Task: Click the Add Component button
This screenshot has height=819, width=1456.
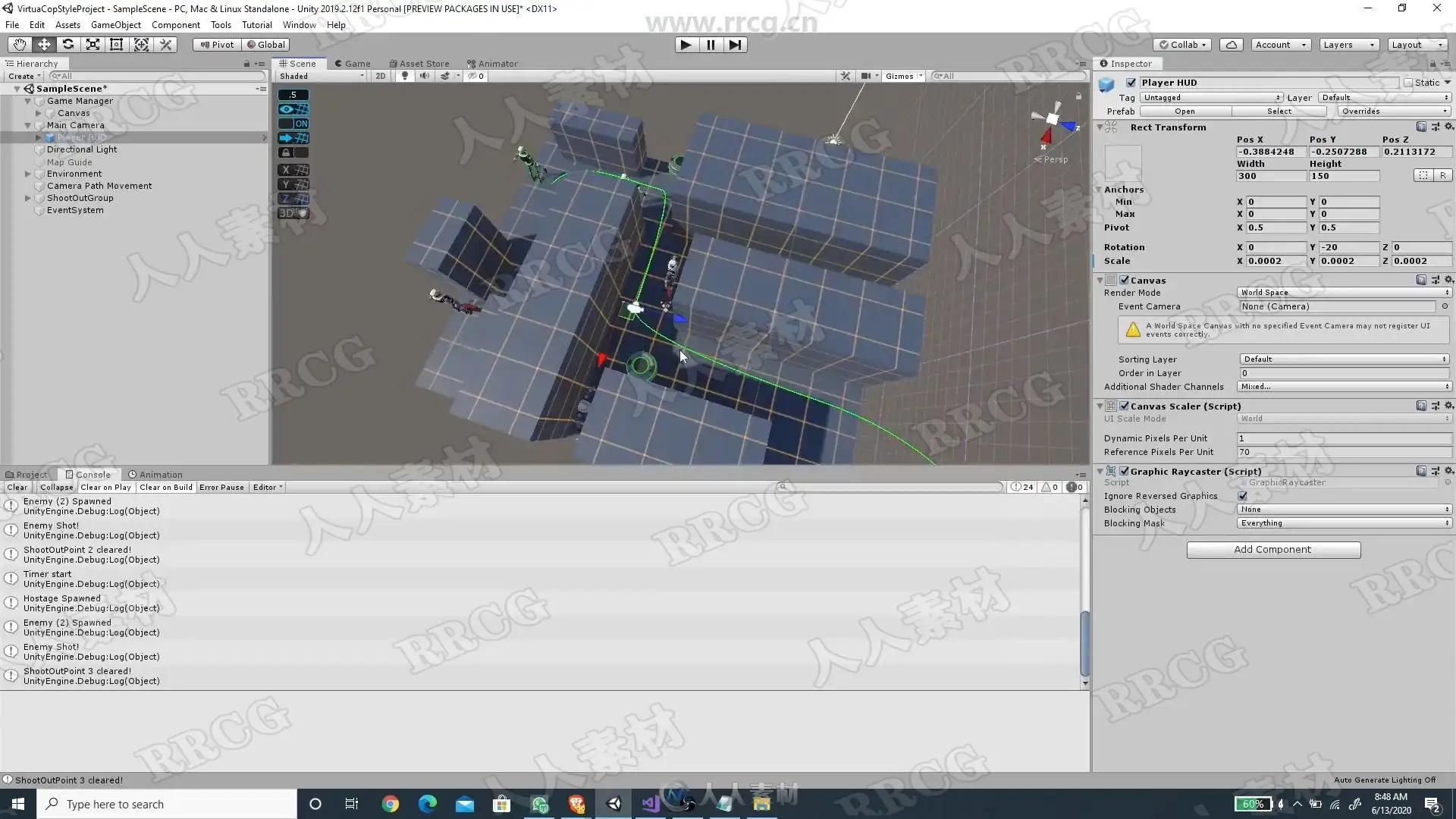Action: (x=1272, y=550)
